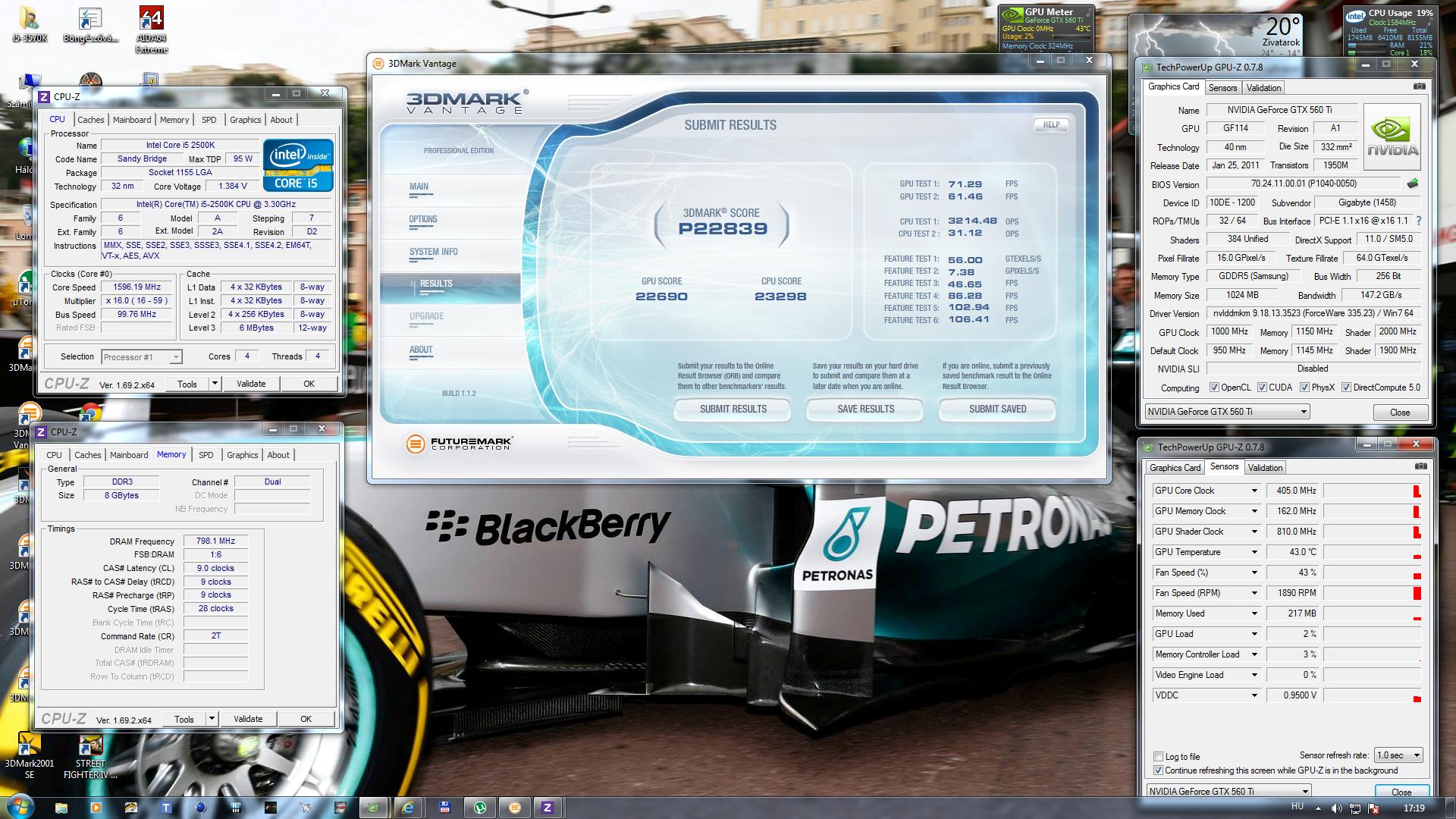Click the BIOS version save chip icon
This screenshot has width=1456, height=819.
1413,184
